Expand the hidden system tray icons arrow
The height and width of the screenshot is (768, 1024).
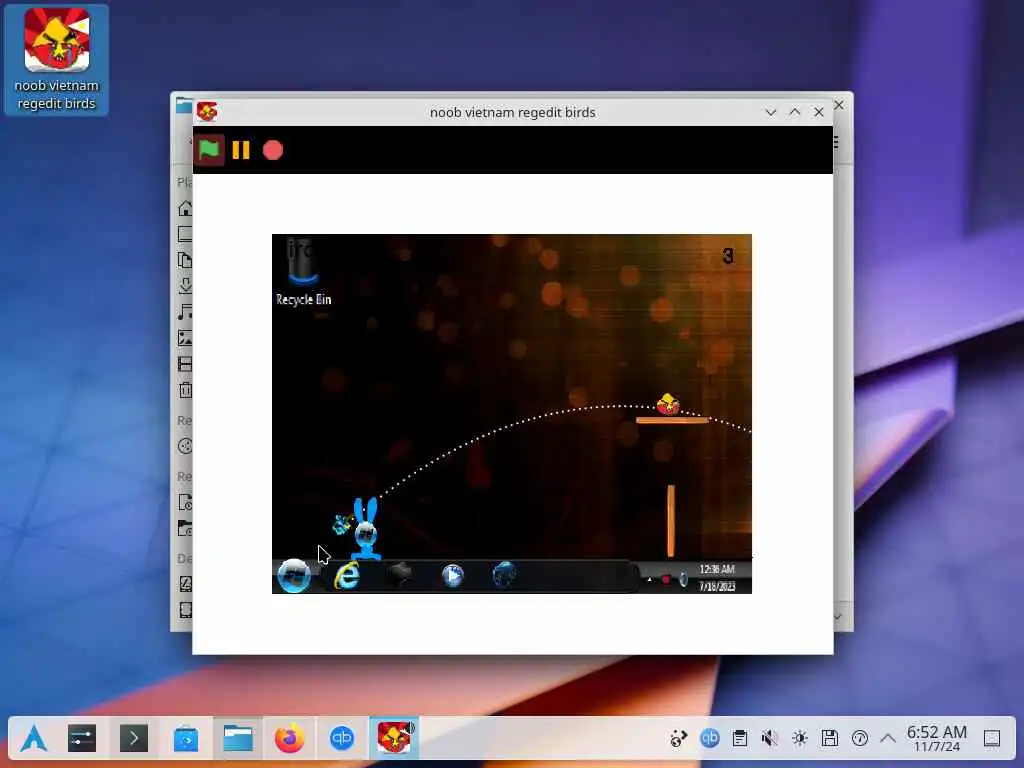coord(888,739)
